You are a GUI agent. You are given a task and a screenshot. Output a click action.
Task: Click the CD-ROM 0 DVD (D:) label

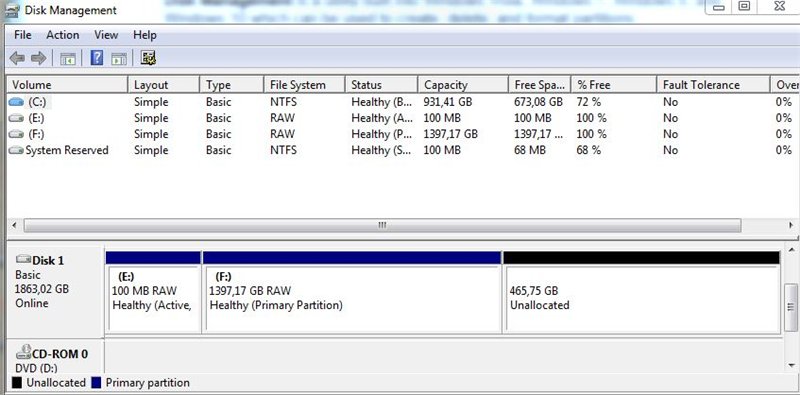pos(55,356)
